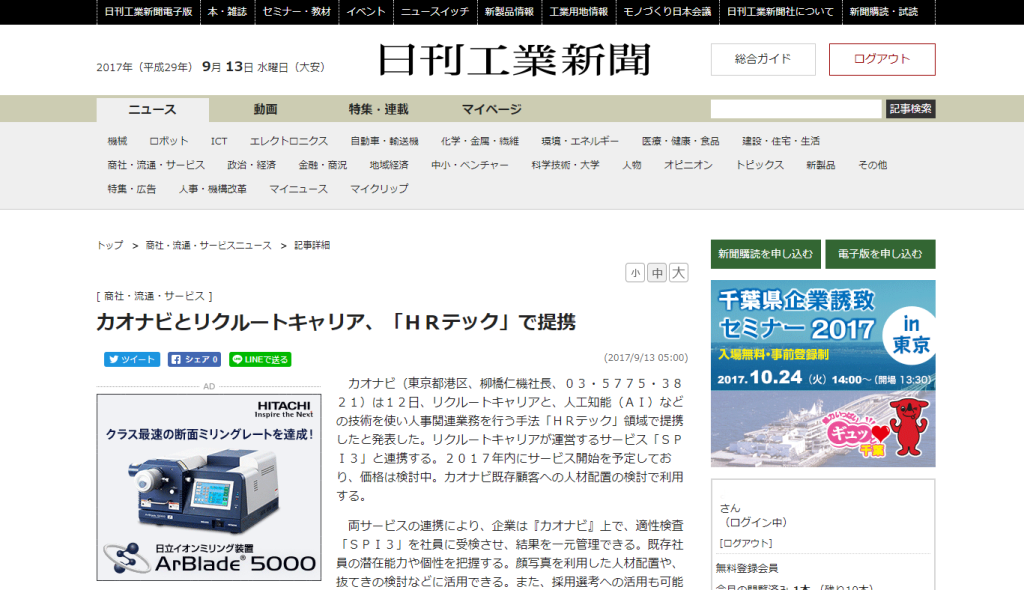The width and height of the screenshot is (1024, 590).
Task: Open イベント in the top bar
Action: pyautogui.click(x=366, y=12)
